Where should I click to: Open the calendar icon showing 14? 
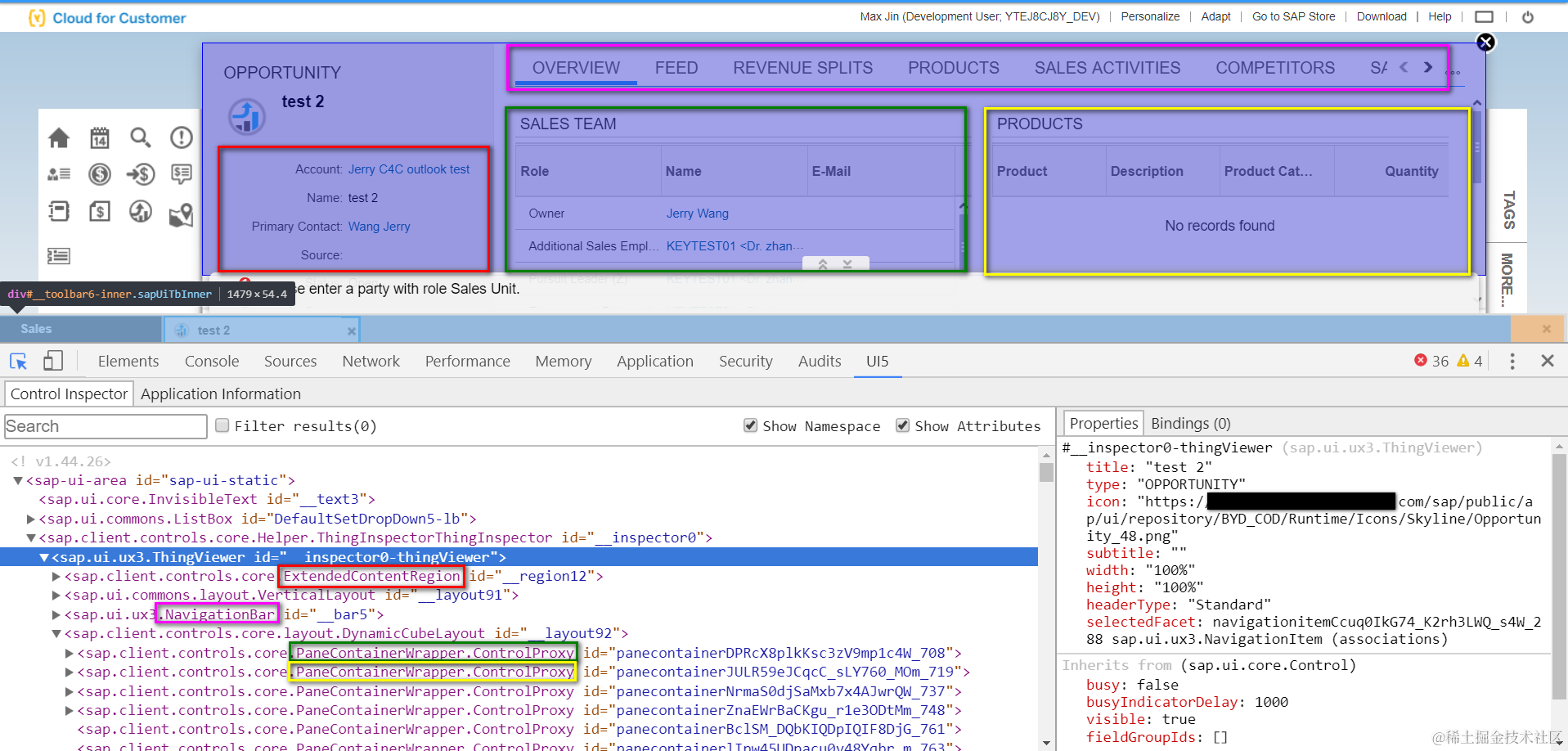[x=100, y=137]
